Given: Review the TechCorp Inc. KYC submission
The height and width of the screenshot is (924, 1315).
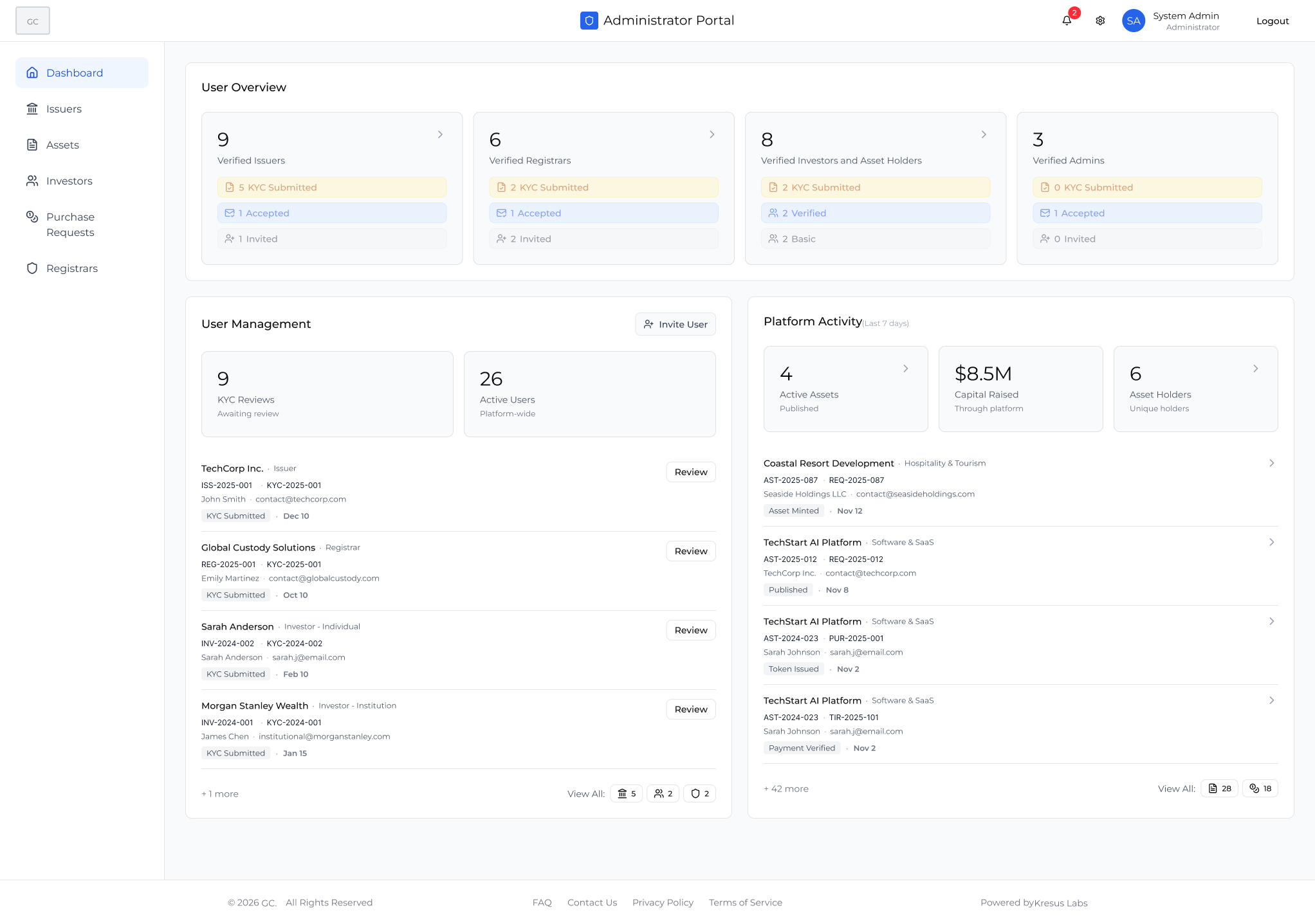Looking at the screenshot, I should click(690, 471).
